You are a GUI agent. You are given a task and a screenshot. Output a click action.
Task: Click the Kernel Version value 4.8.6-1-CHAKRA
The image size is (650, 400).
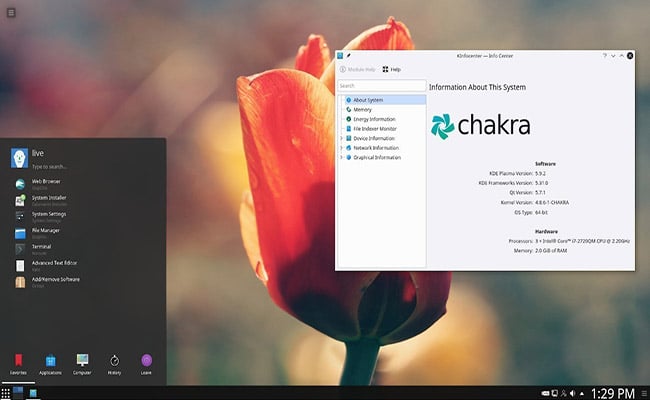[552, 202]
